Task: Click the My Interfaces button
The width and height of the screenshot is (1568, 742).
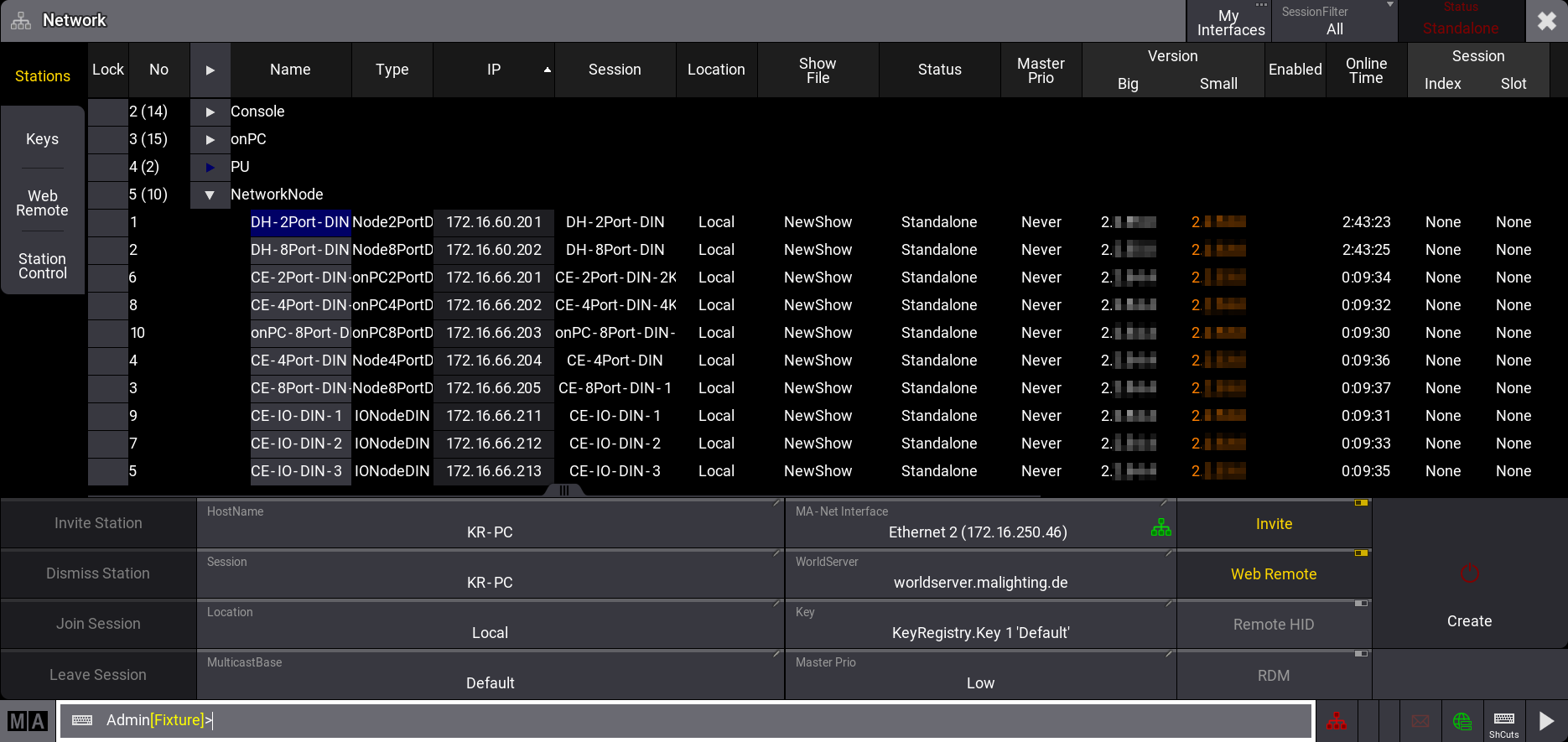Action: [1230, 23]
